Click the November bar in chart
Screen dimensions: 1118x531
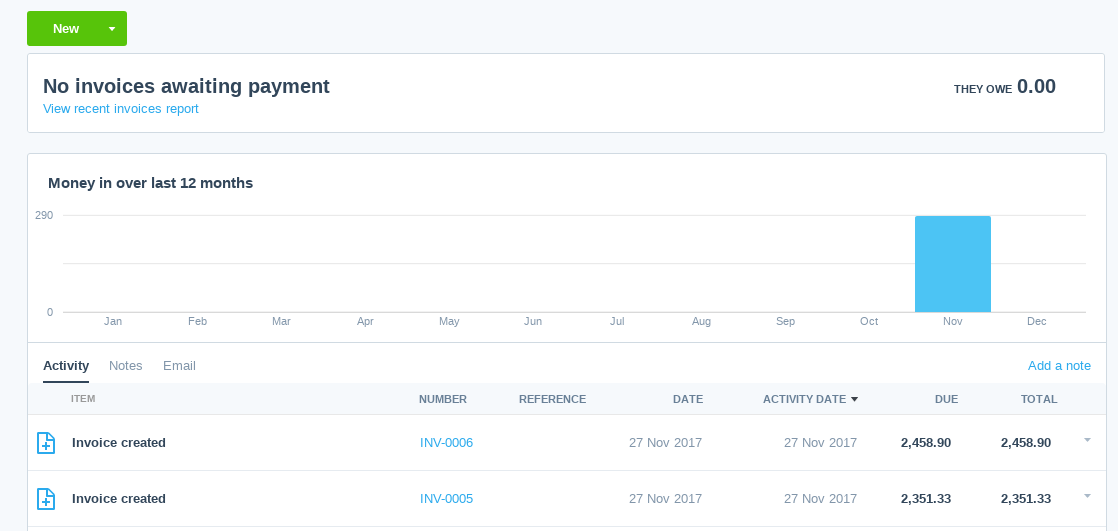[953, 264]
